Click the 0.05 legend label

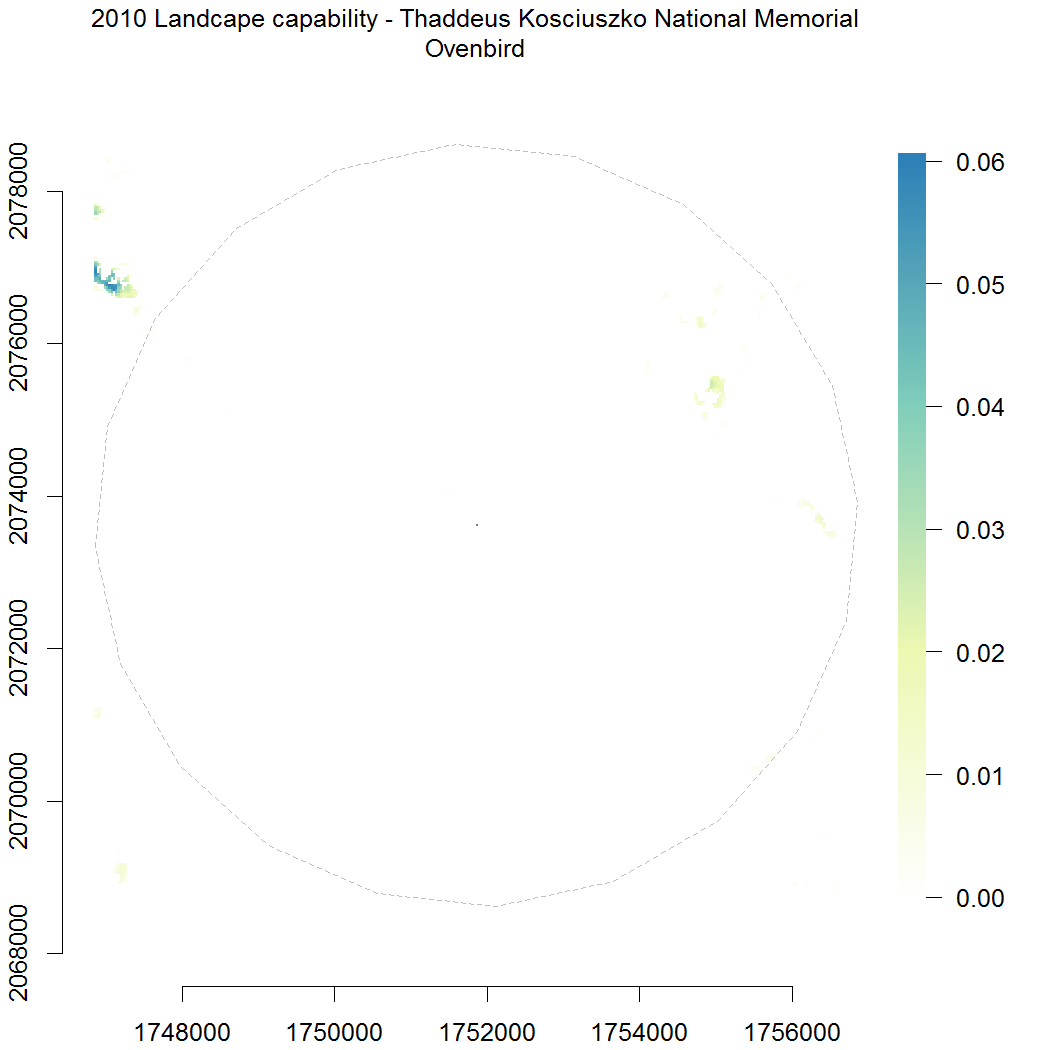click(980, 285)
